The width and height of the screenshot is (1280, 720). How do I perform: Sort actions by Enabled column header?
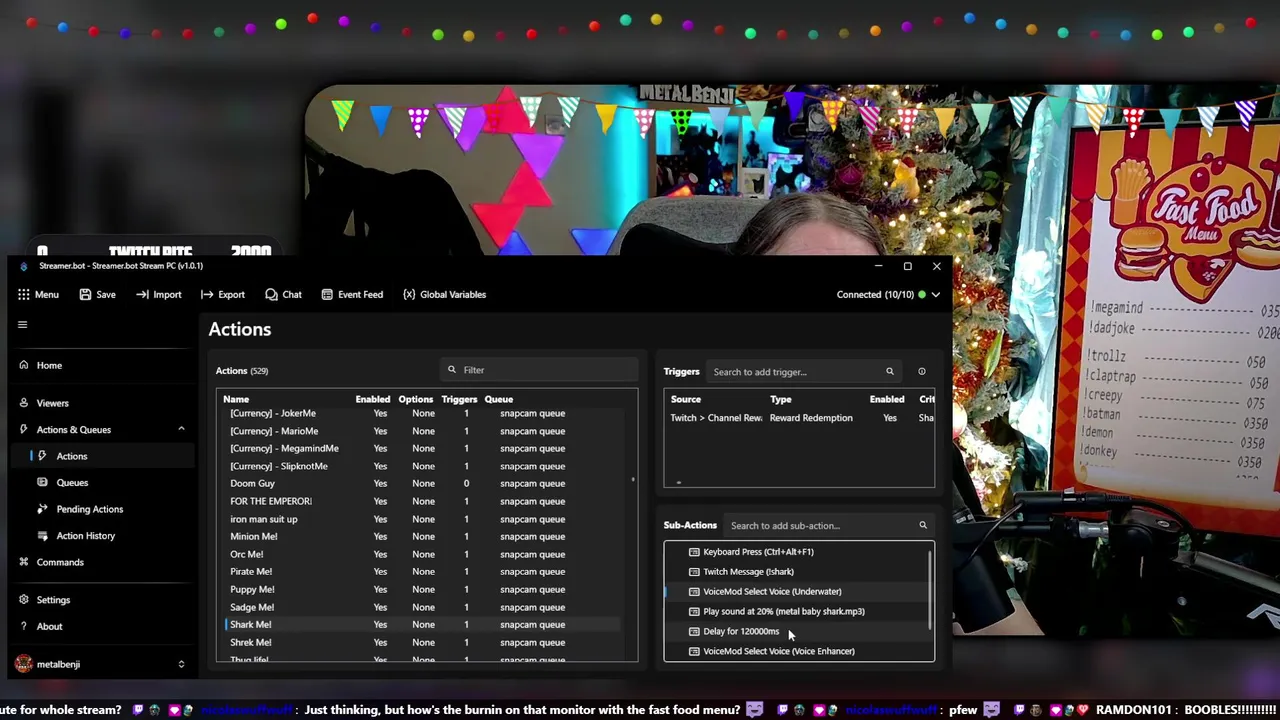(x=373, y=399)
